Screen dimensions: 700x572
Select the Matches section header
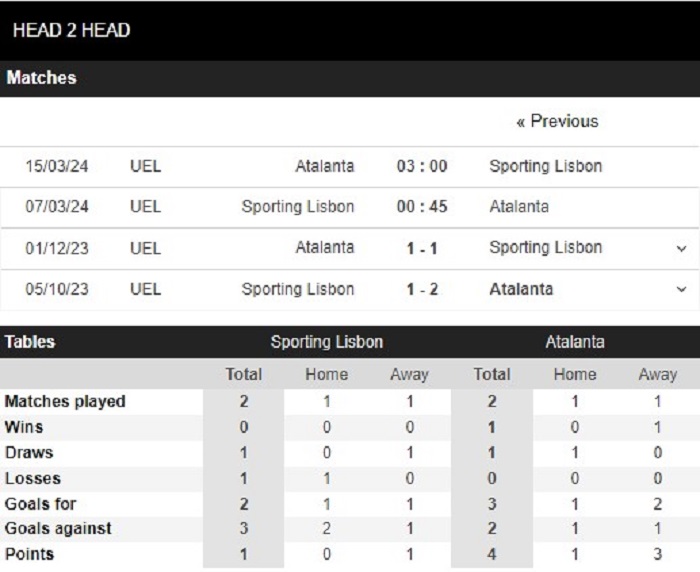pos(41,78)
